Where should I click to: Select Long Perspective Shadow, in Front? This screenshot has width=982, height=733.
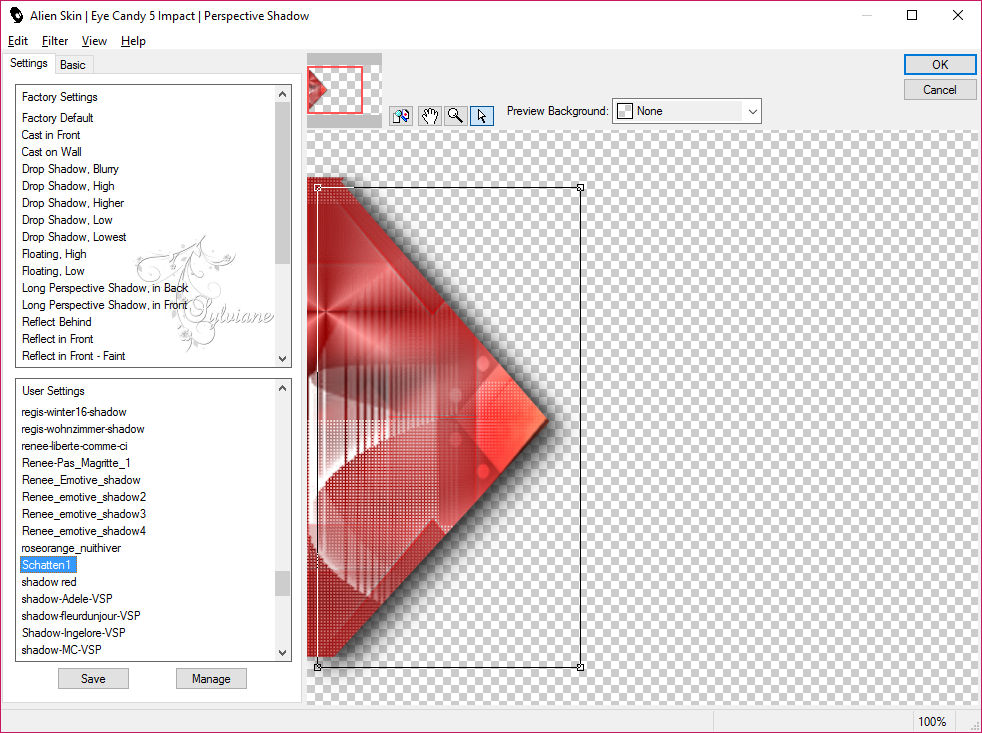104,304
